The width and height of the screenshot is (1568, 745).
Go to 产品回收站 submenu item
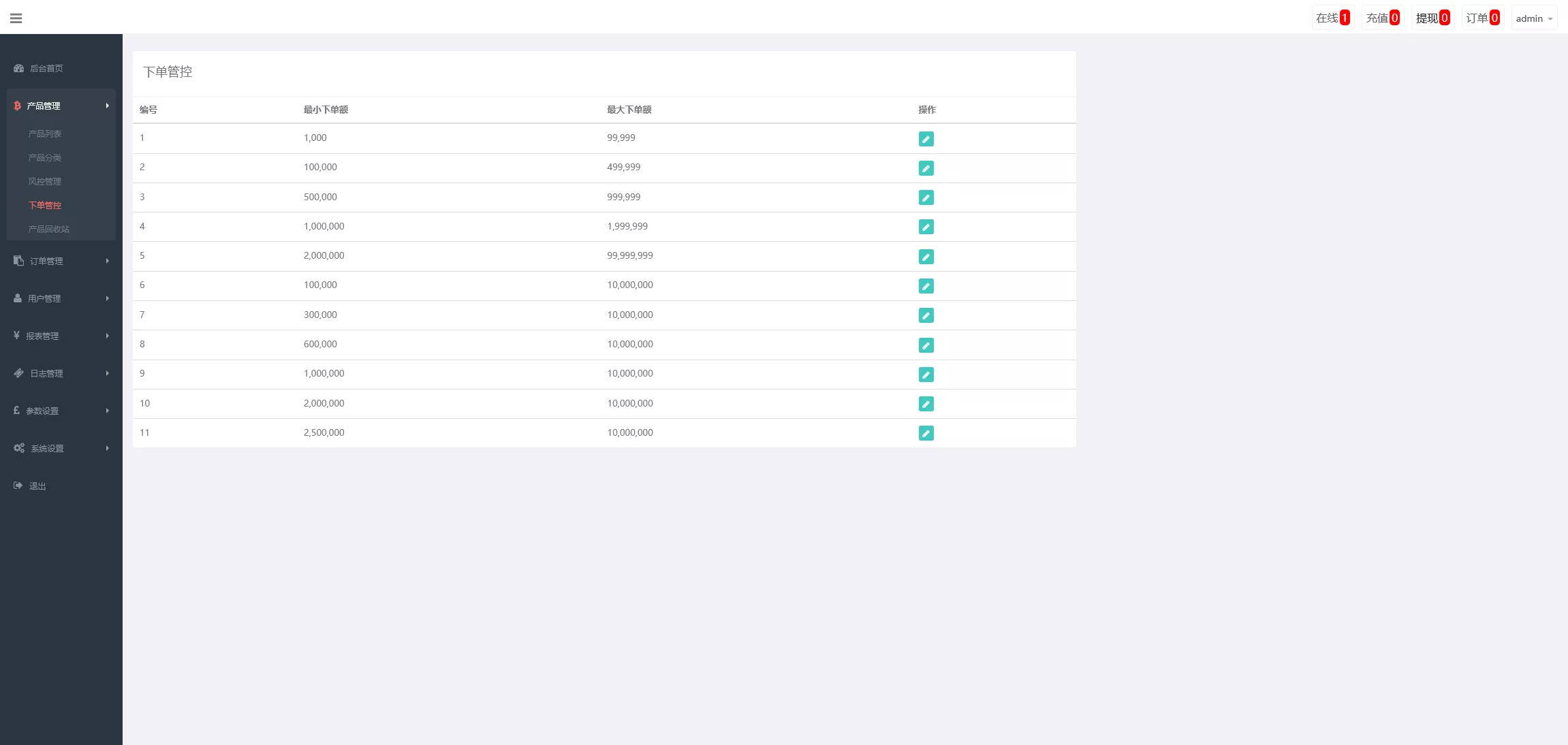tap(49, 229)
